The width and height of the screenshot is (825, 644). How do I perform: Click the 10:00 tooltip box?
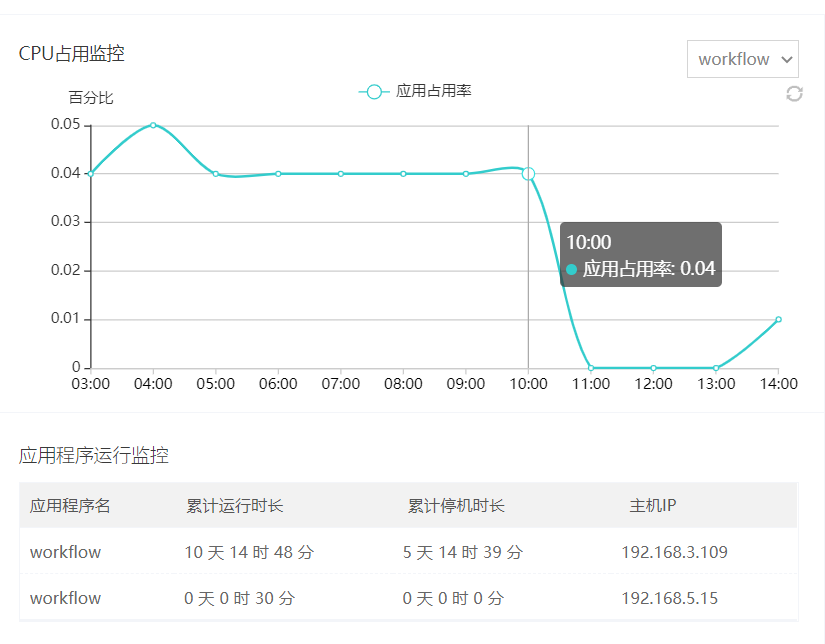point(641,255)
